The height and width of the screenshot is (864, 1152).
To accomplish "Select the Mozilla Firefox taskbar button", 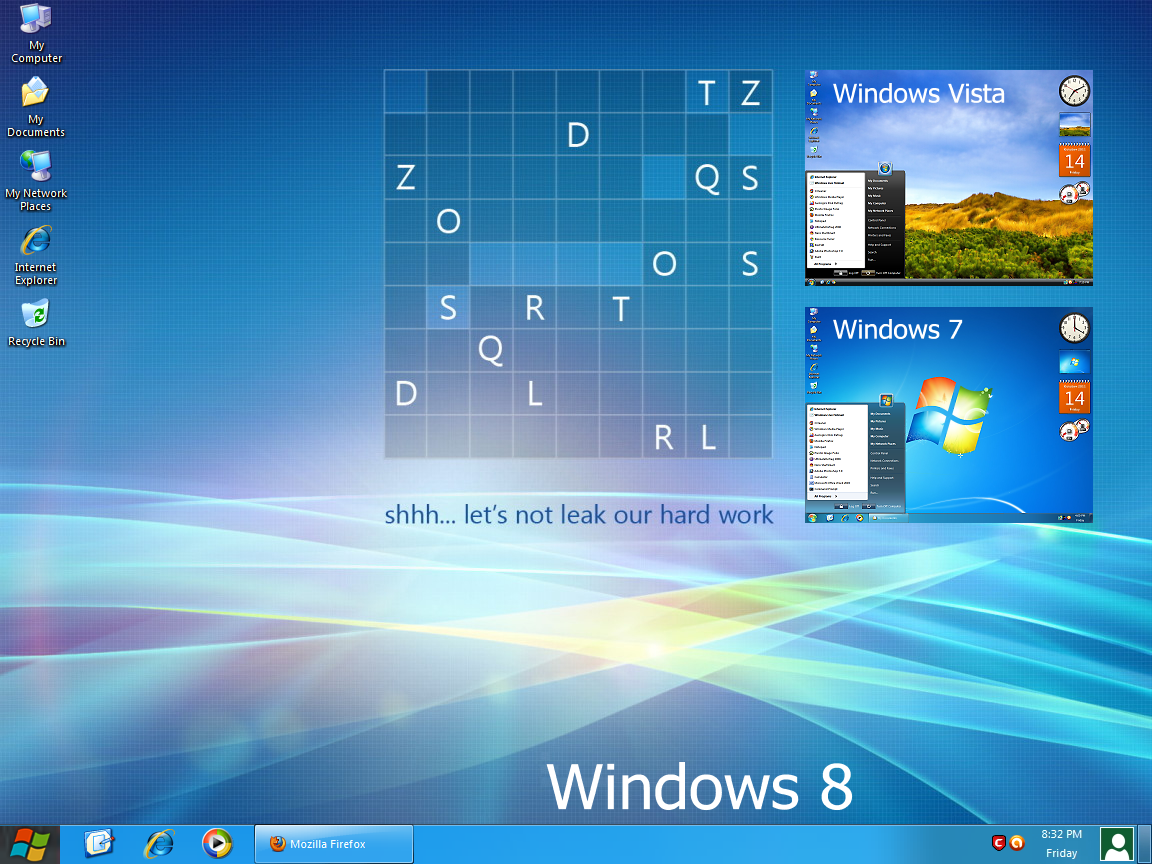I will click(x=333, y=843).
